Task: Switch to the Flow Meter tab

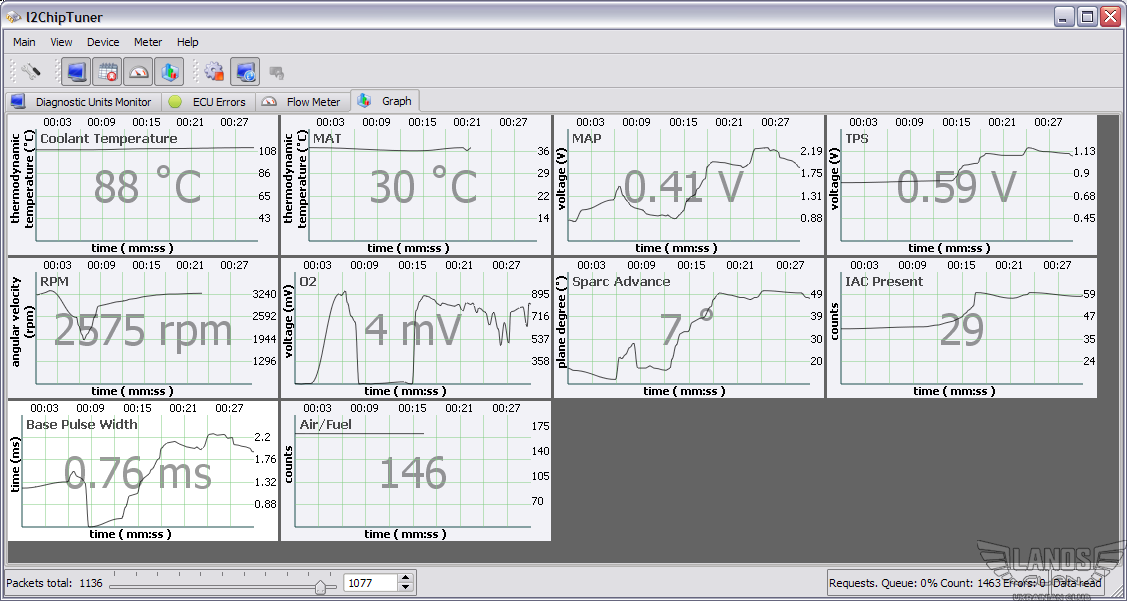Action: [x=302, y=102]
